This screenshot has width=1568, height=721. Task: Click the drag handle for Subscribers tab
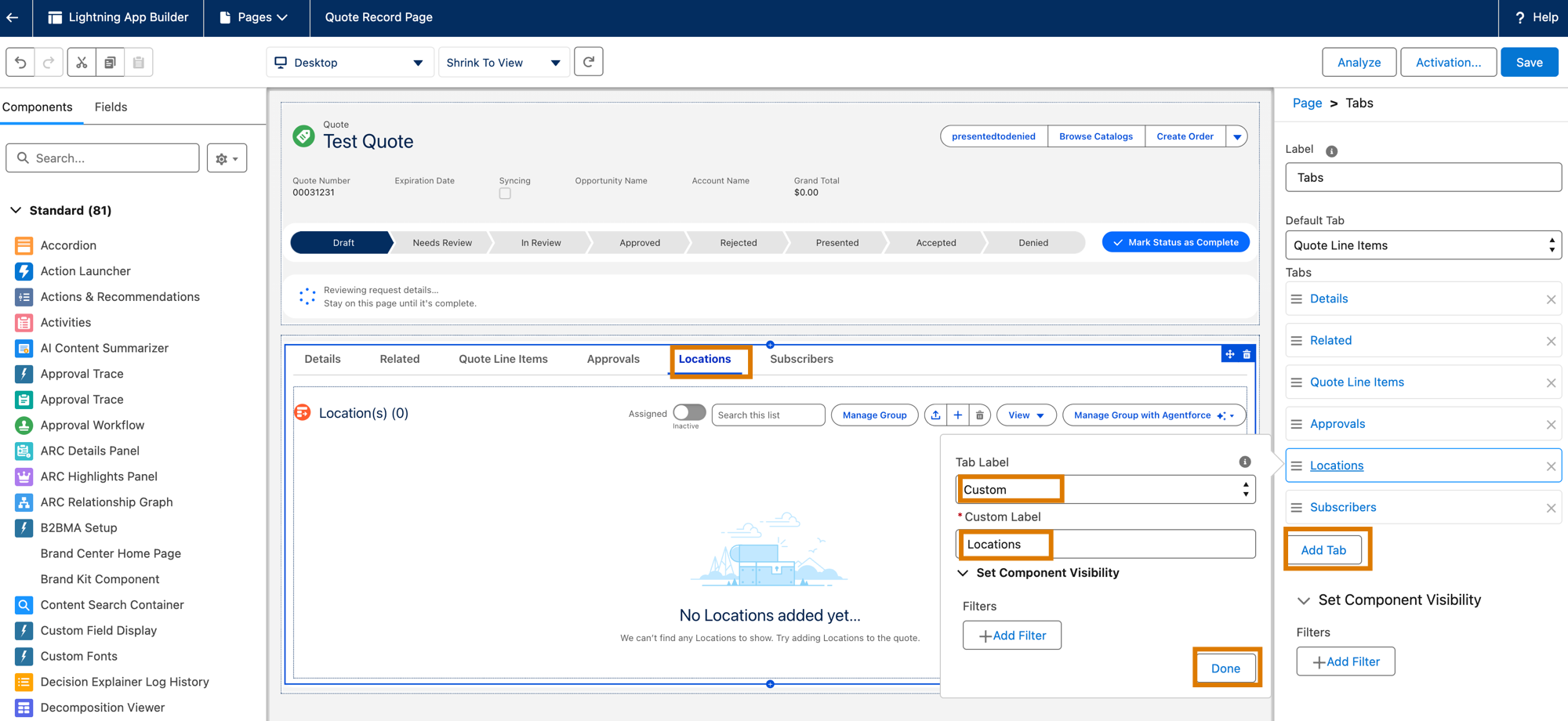tap(1297, 508)
